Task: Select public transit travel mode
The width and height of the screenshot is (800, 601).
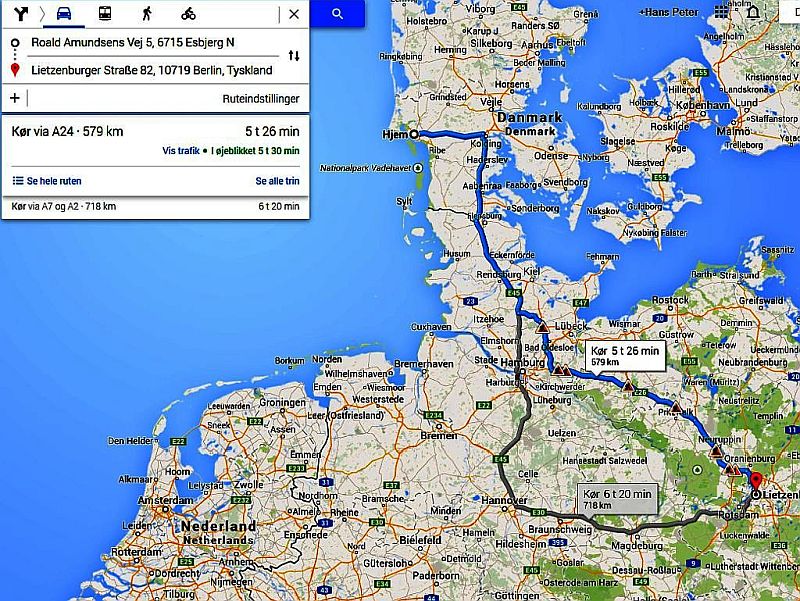Action: click(105, 14)
